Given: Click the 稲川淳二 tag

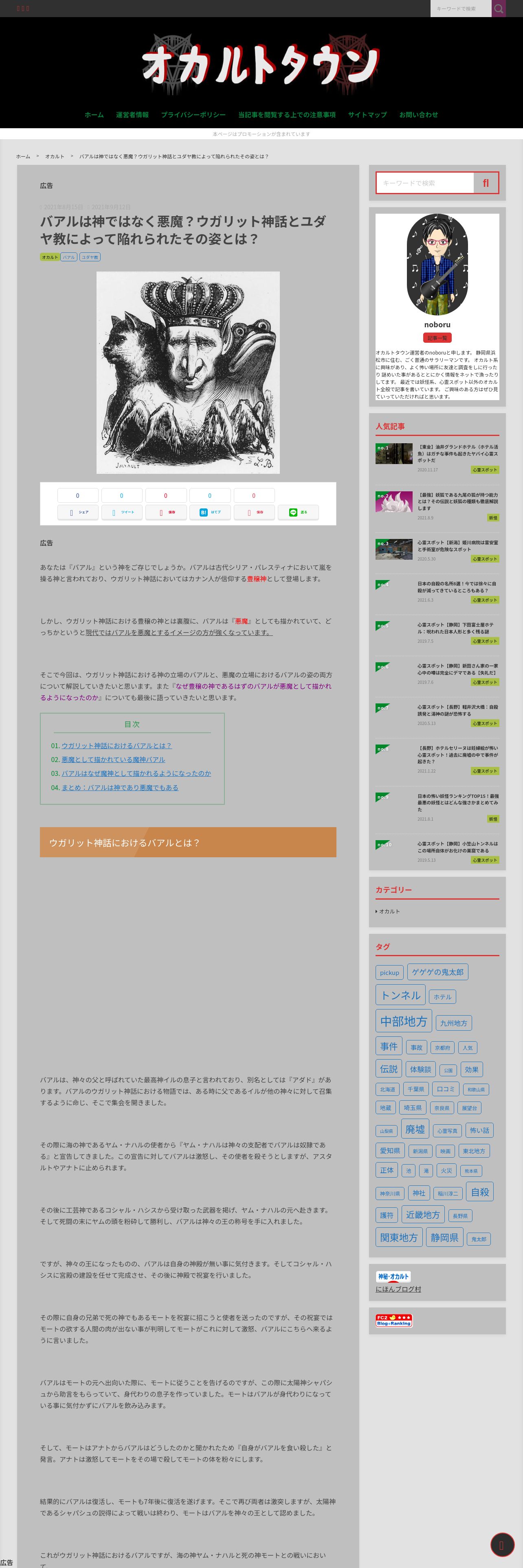Looking at the screenshot, I should [x=448, y=1194].
